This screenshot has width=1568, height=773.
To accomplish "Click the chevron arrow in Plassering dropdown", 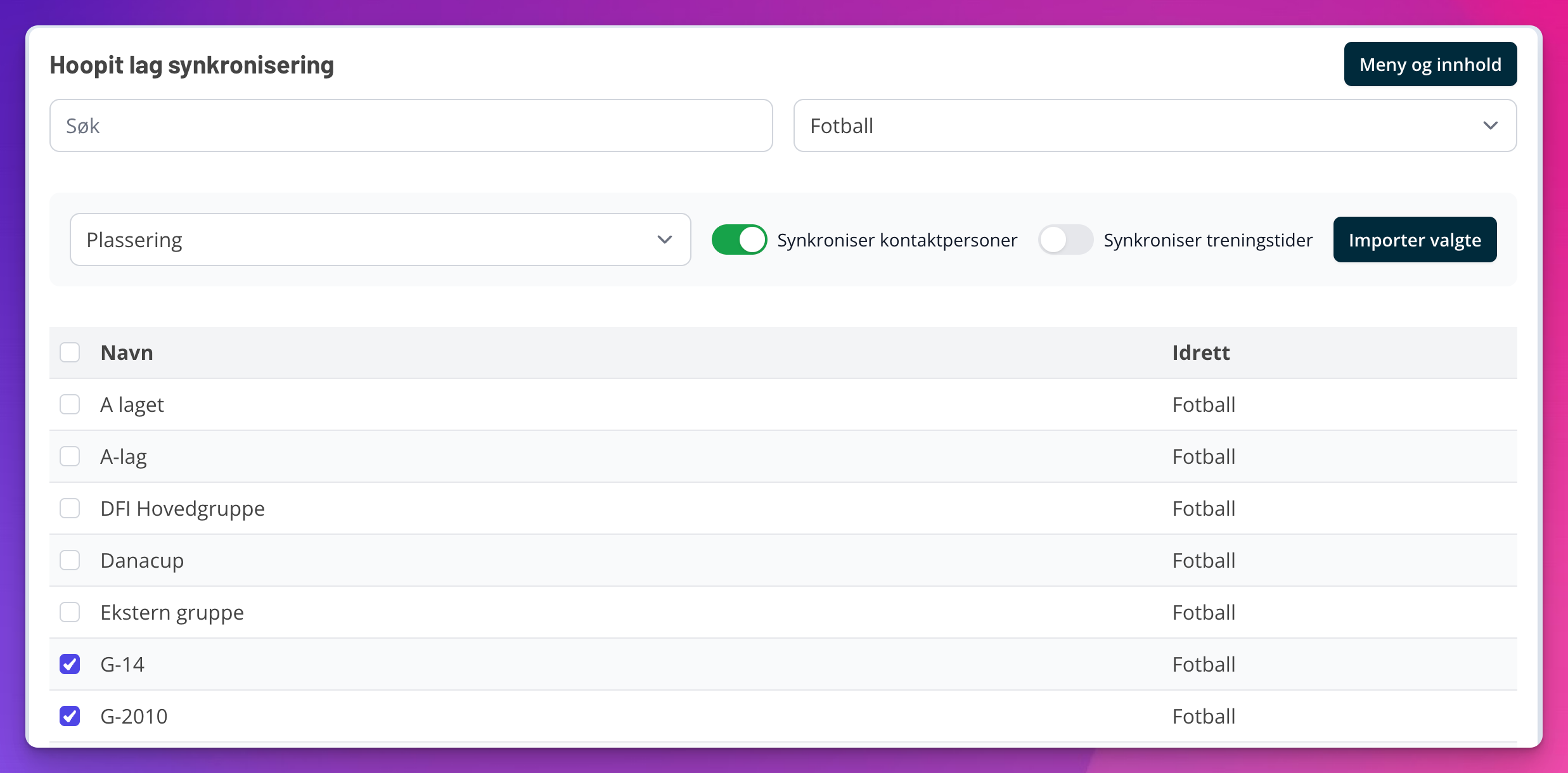I will [x=664, y=240].
